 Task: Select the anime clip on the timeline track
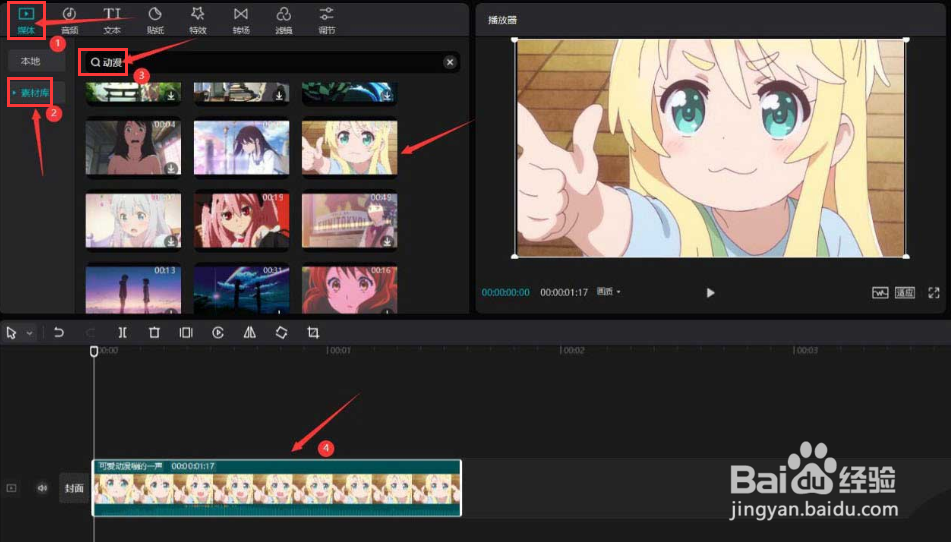click(277, 488)
